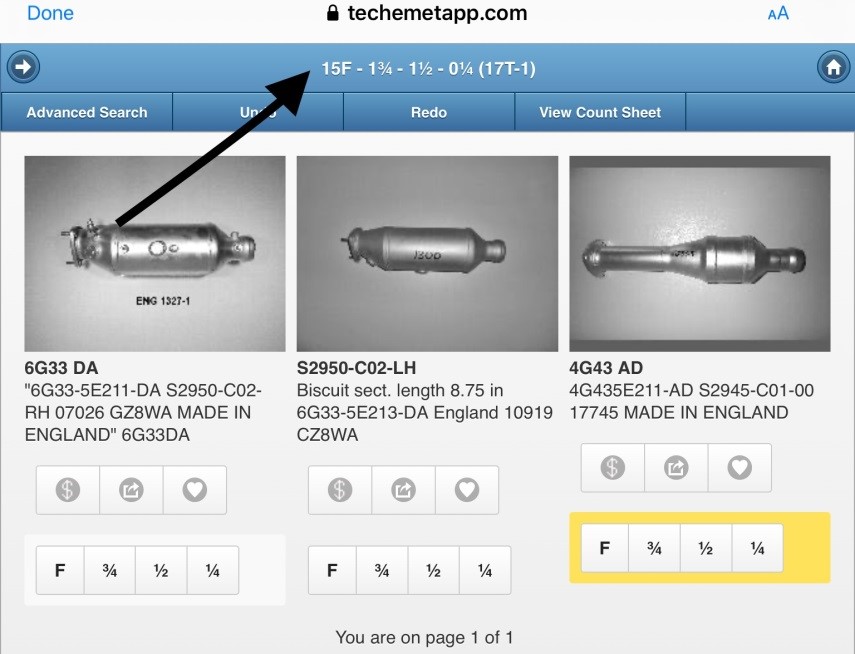Open the AA text size menu
The image size is (855, 654).
coord(777,14)
